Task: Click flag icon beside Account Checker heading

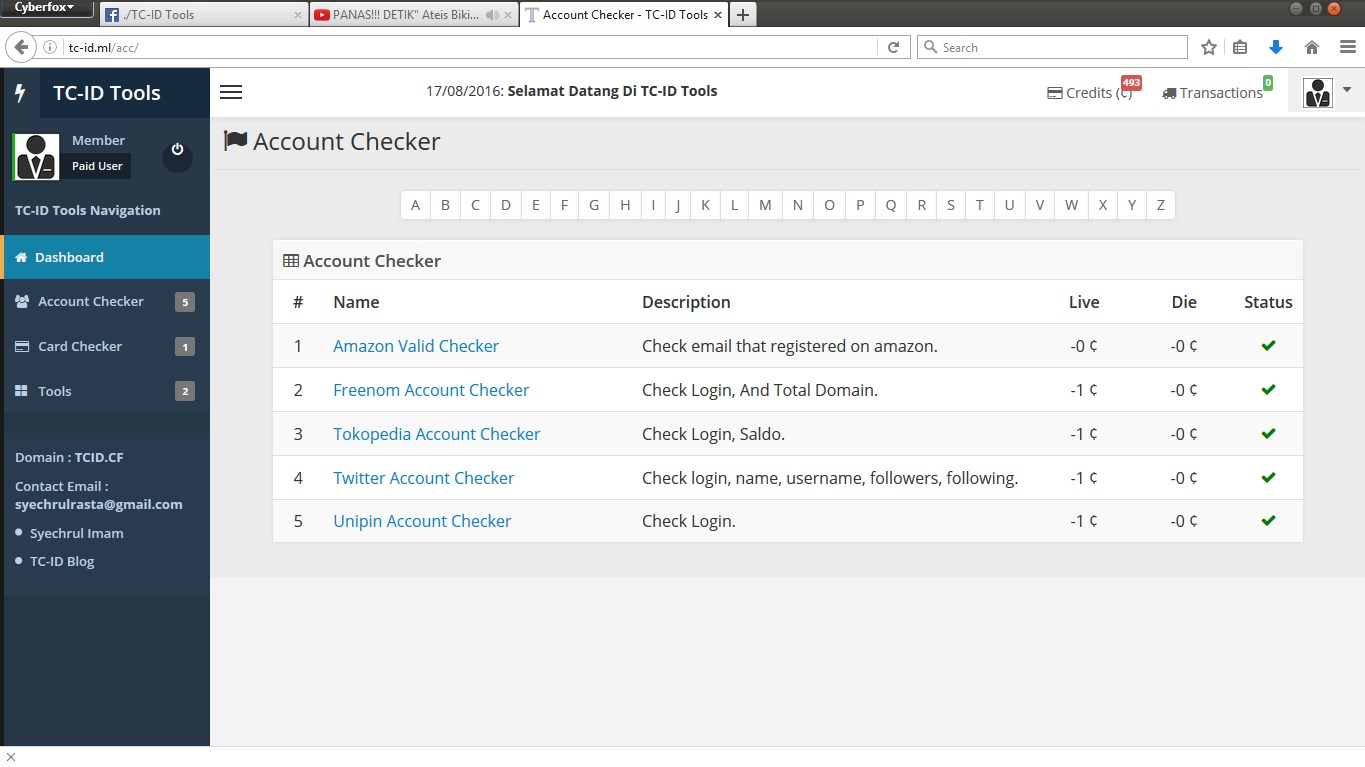Action: pos(236,140)
